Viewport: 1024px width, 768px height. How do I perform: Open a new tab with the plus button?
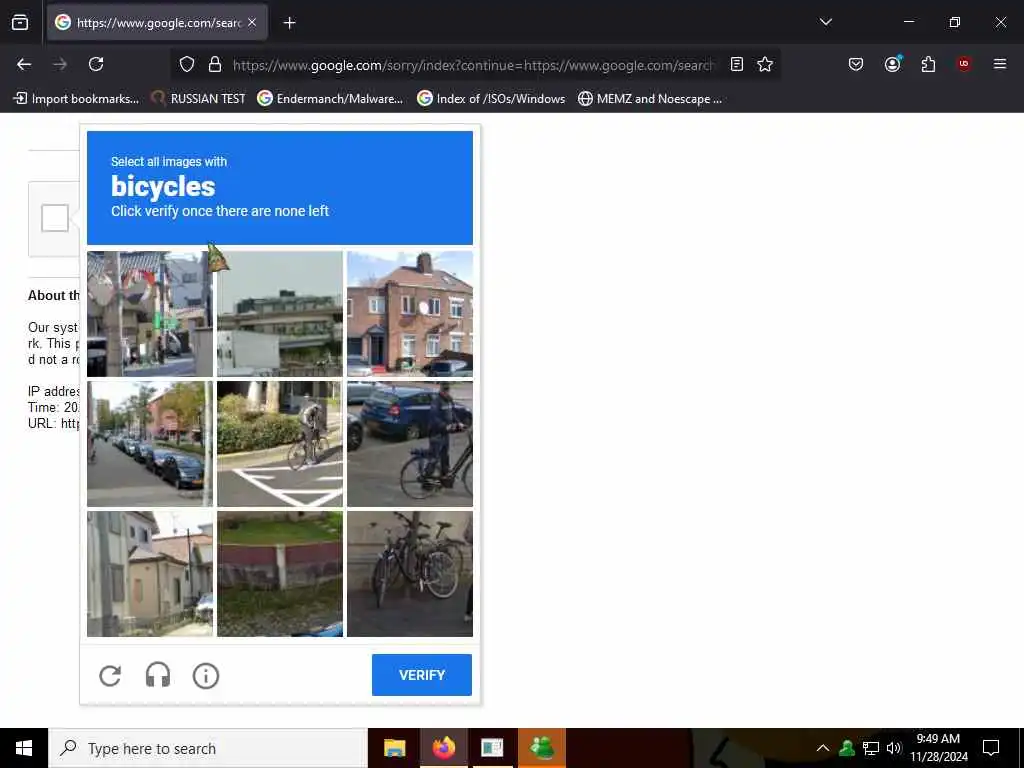point(289,23)
